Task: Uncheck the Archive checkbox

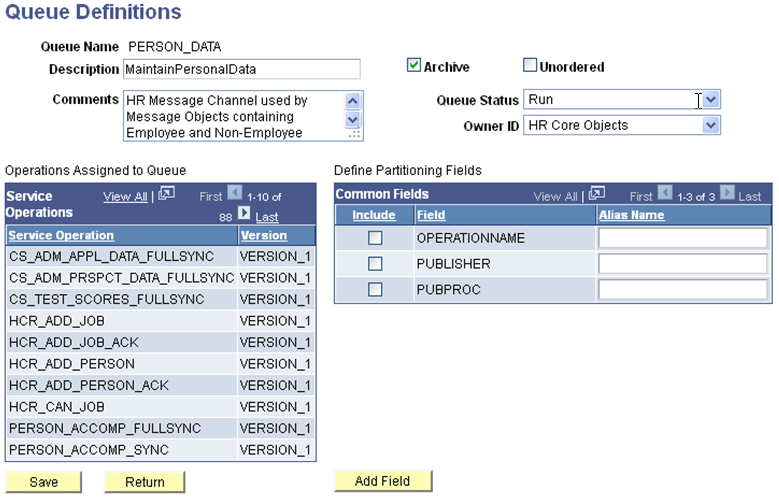Action: click(x=413, y=65)
